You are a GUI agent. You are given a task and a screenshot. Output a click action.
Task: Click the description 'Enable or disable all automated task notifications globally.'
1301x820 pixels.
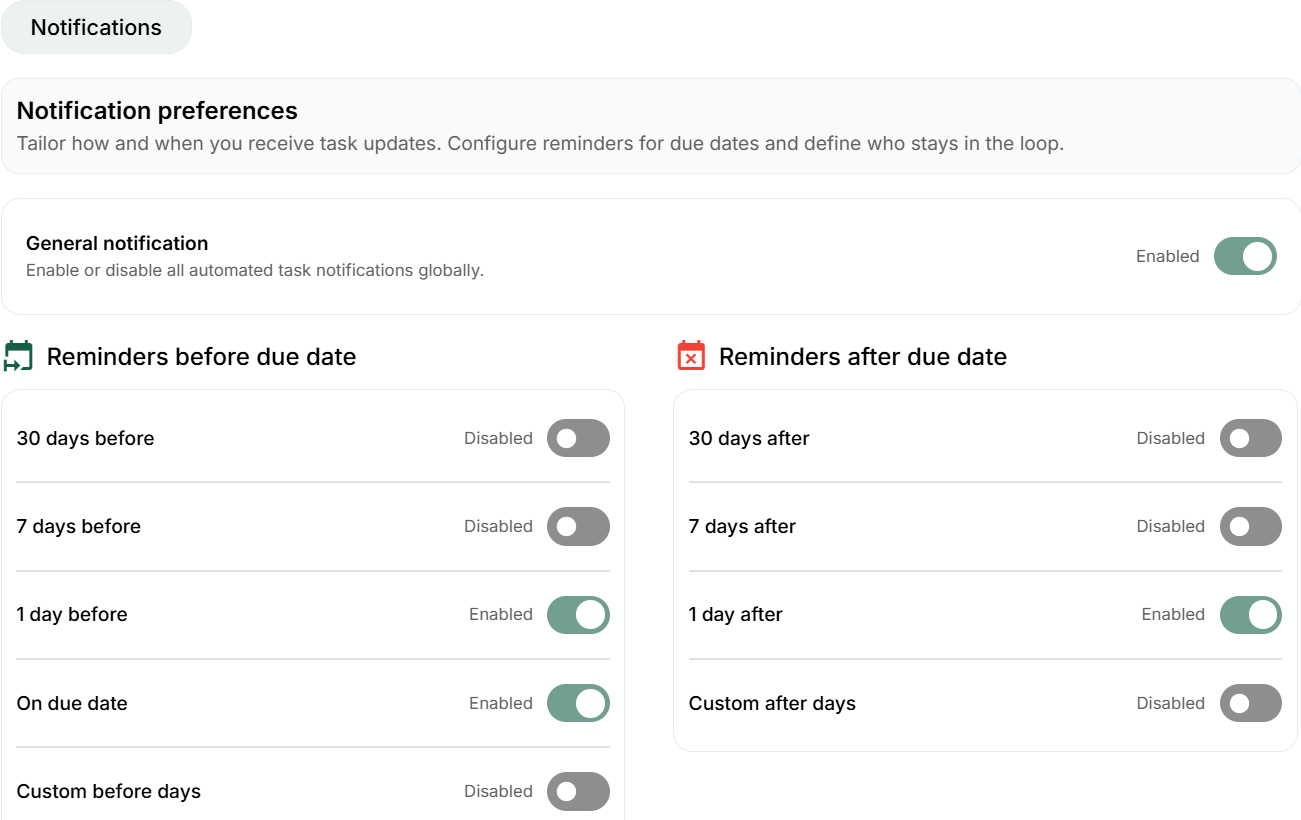[x=255, y=270]
